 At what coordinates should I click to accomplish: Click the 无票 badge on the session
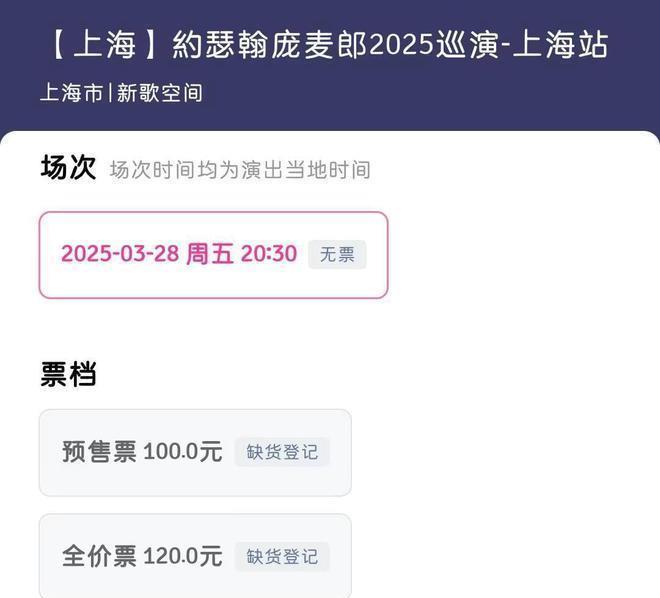pyautogui.click(x=337, y=254)
